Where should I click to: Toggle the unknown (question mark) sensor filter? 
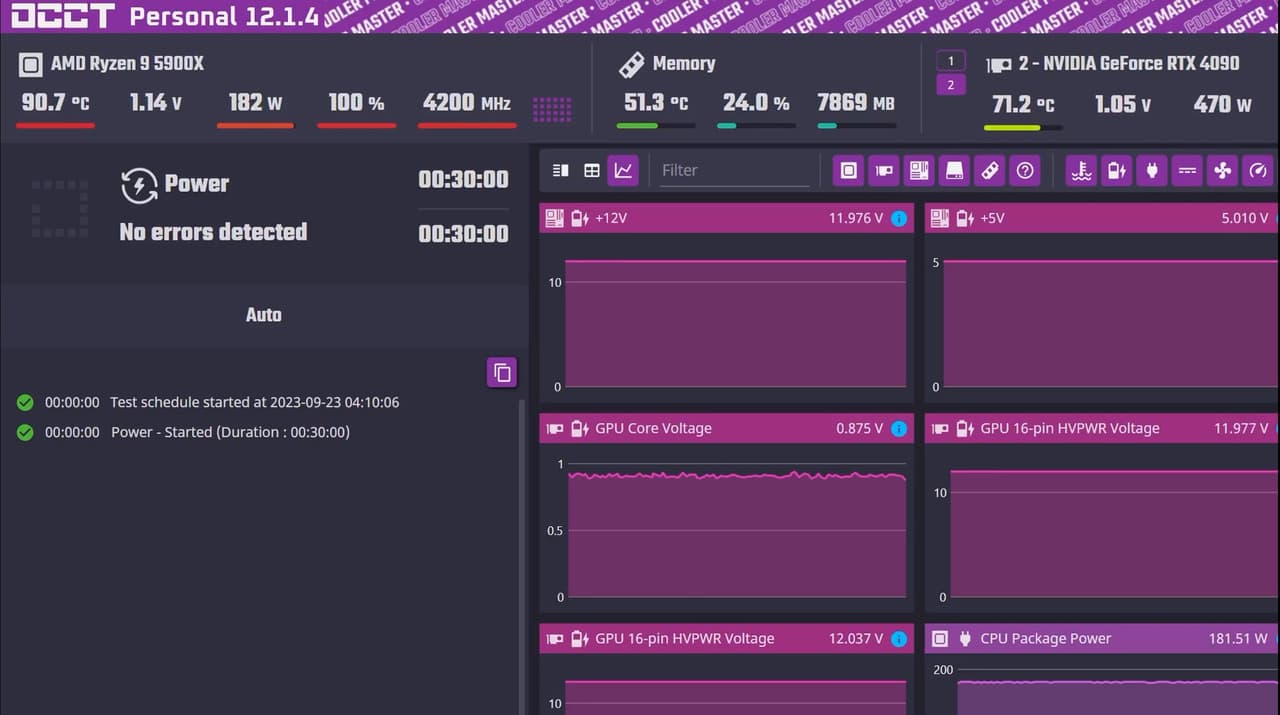coord(1024,170)
